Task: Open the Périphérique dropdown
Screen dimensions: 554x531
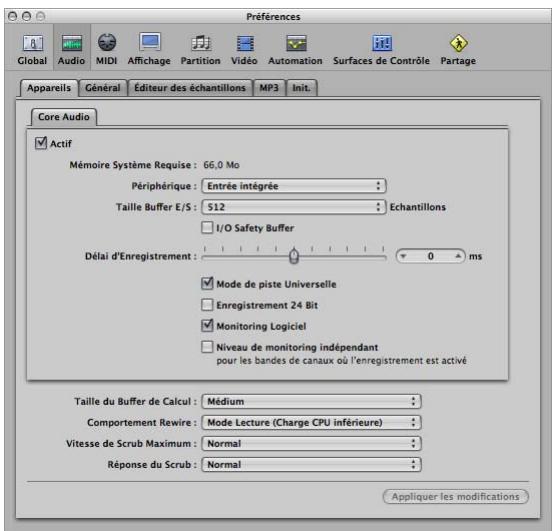Action: point(294,186)
